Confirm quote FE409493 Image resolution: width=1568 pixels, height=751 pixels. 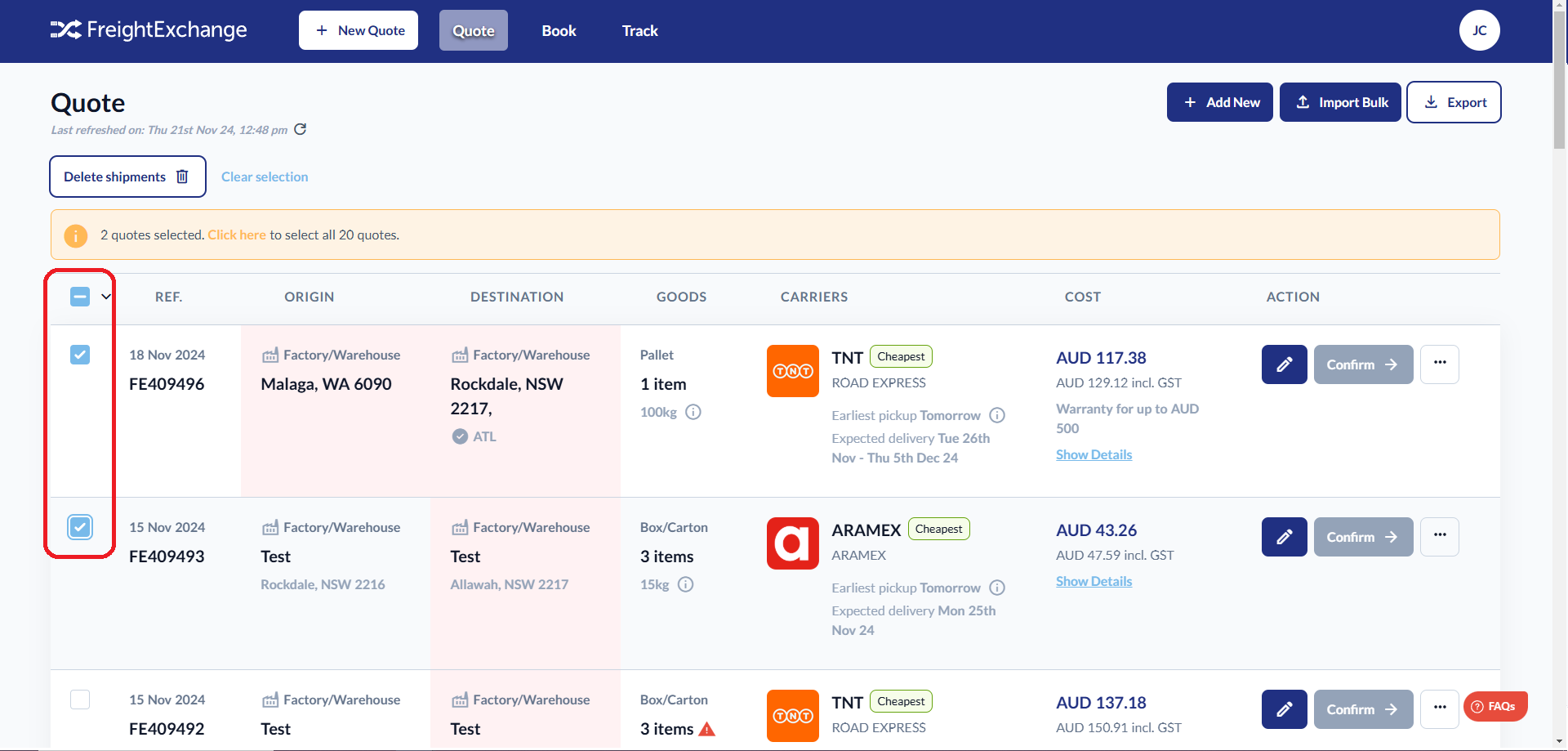click(1363, 537)
